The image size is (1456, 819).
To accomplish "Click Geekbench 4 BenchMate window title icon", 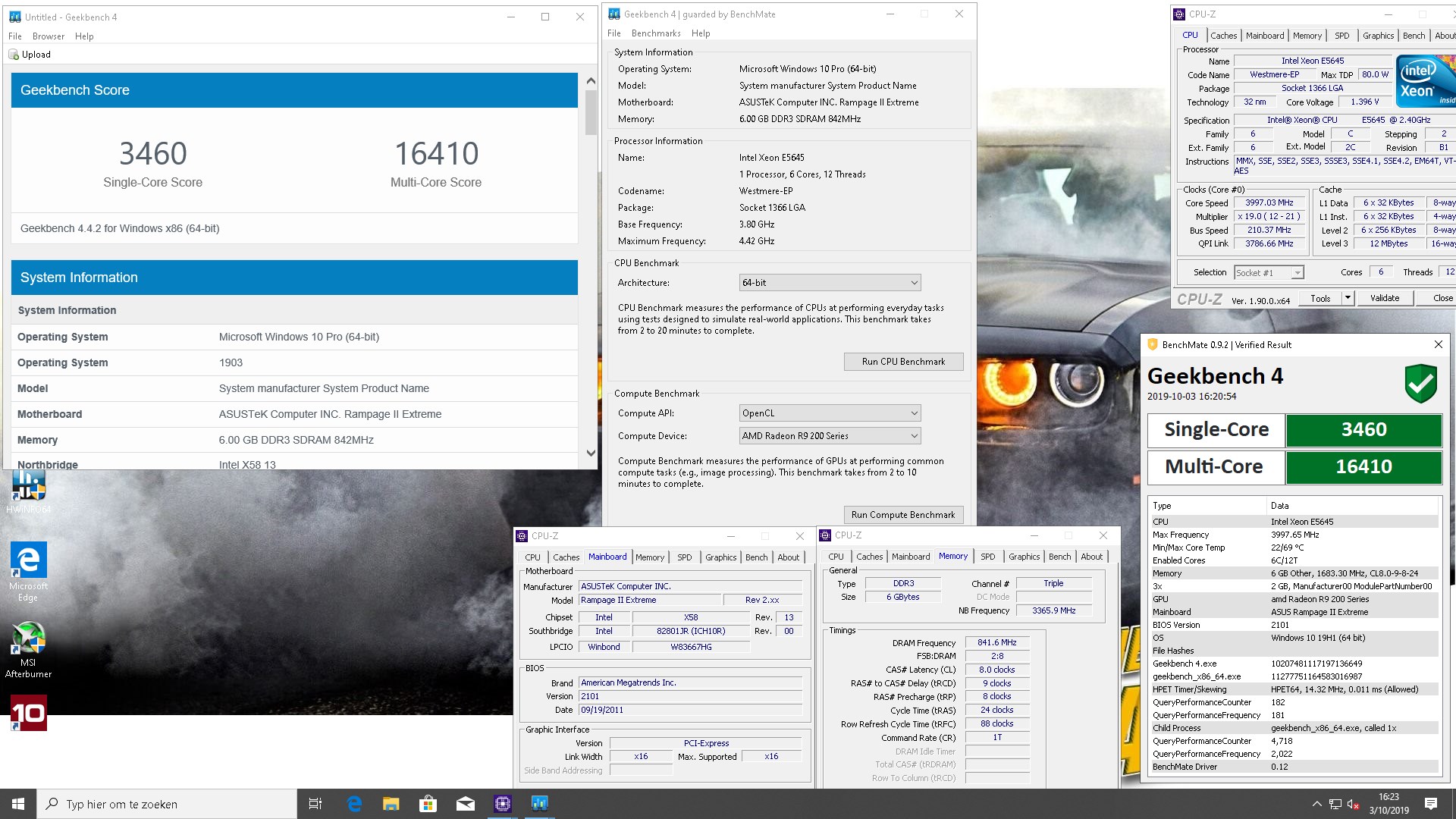I will tap(614, 14).
